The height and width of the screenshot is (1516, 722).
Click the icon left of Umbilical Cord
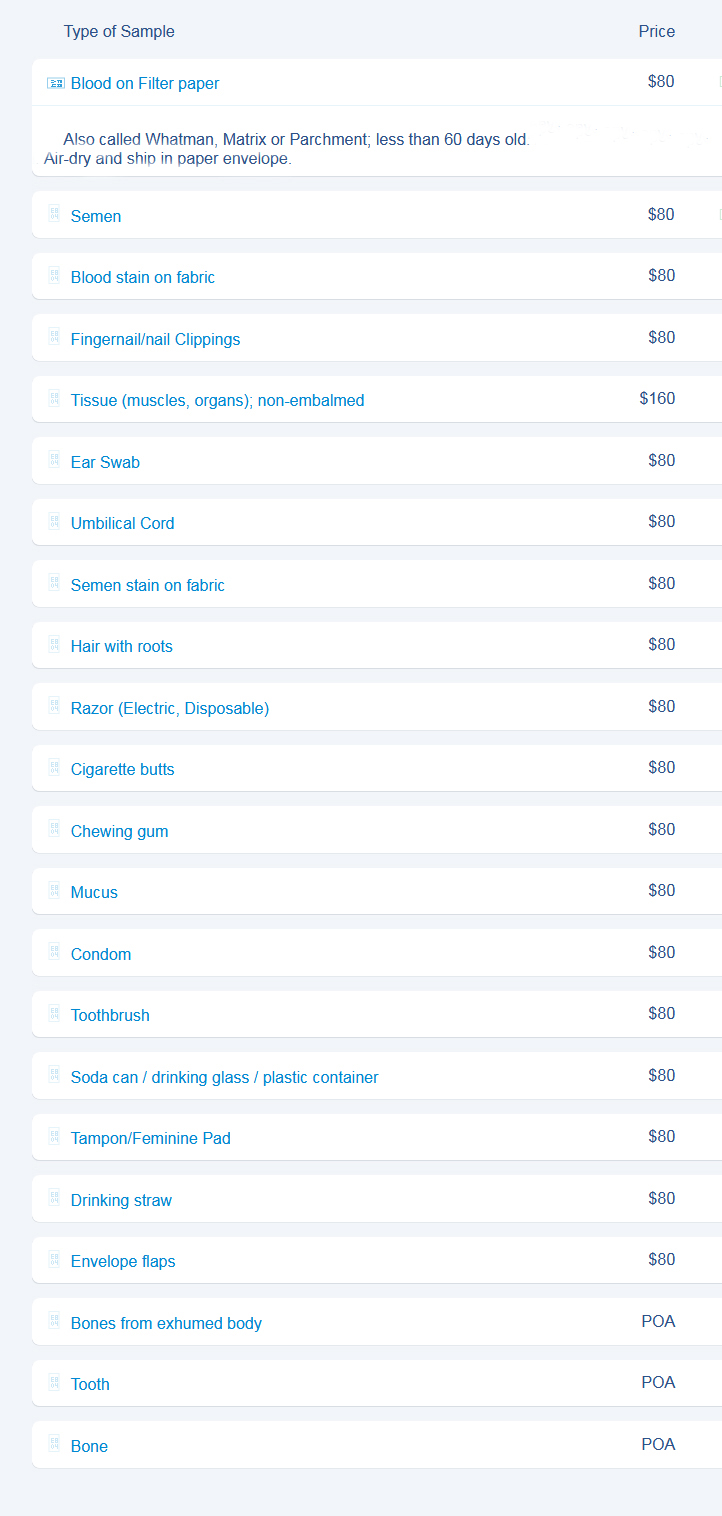tap(54, 522)
